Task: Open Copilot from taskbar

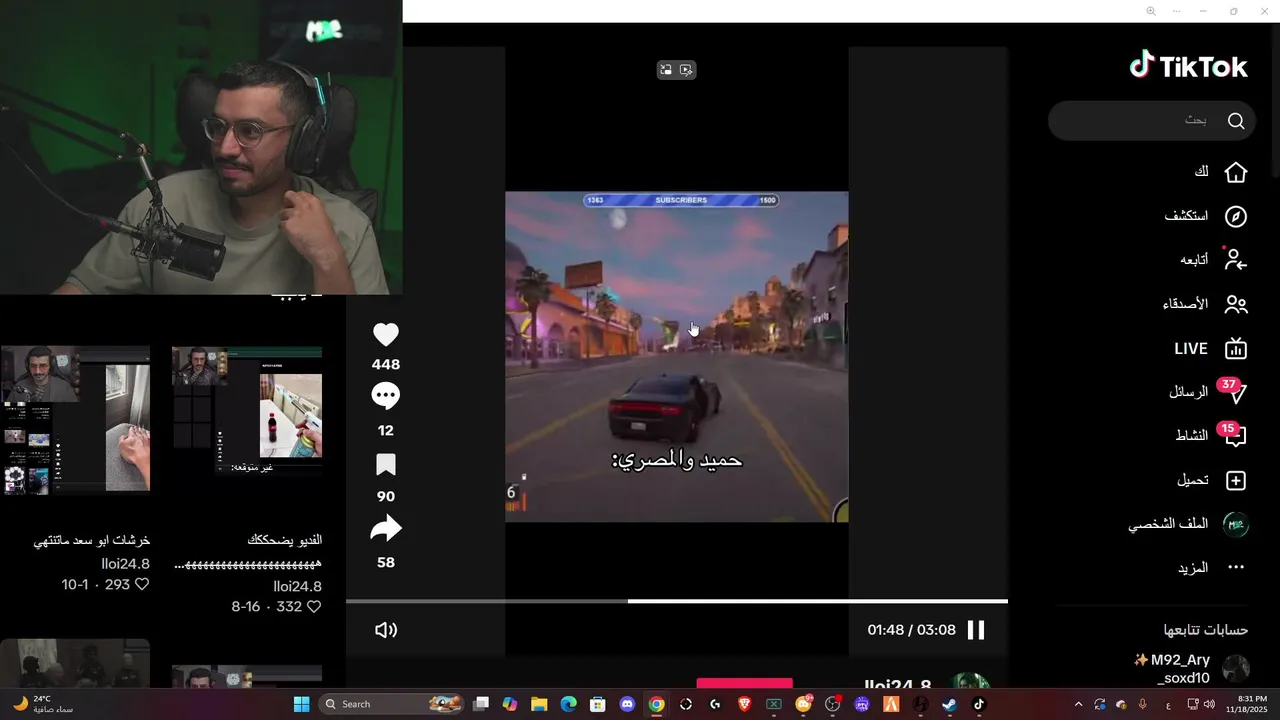Action: point(510,704)
